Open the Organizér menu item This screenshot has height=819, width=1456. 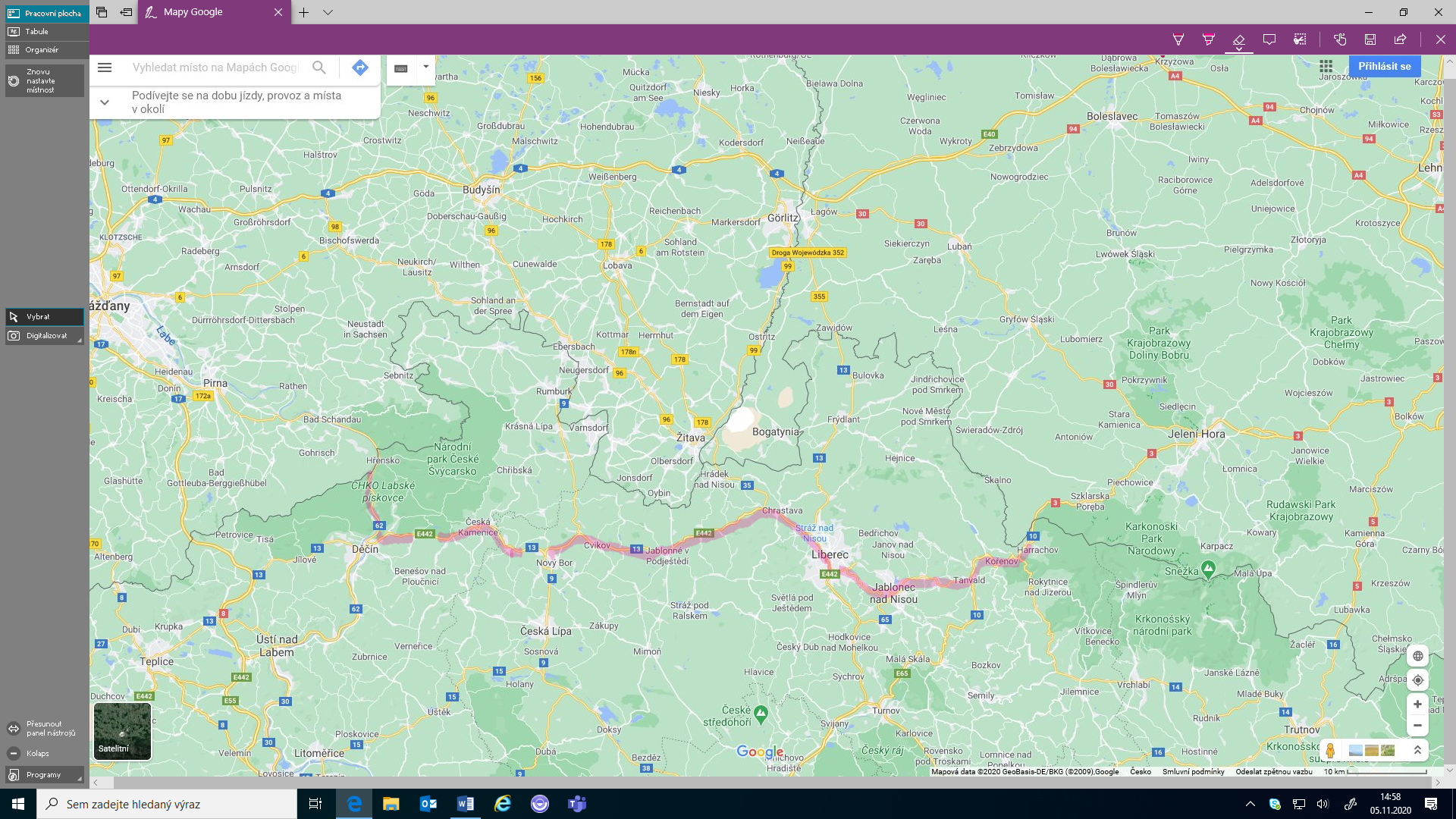coord(42,50)
